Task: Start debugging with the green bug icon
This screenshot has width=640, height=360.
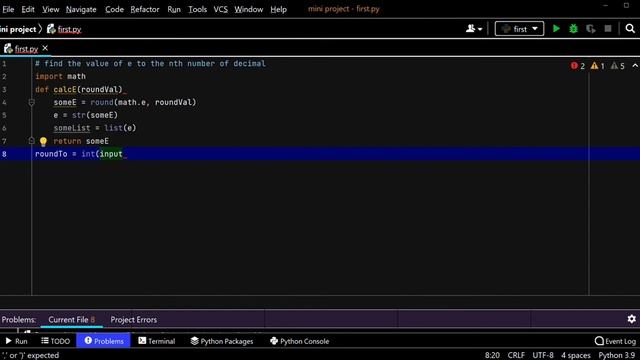Action: point(573,29)
